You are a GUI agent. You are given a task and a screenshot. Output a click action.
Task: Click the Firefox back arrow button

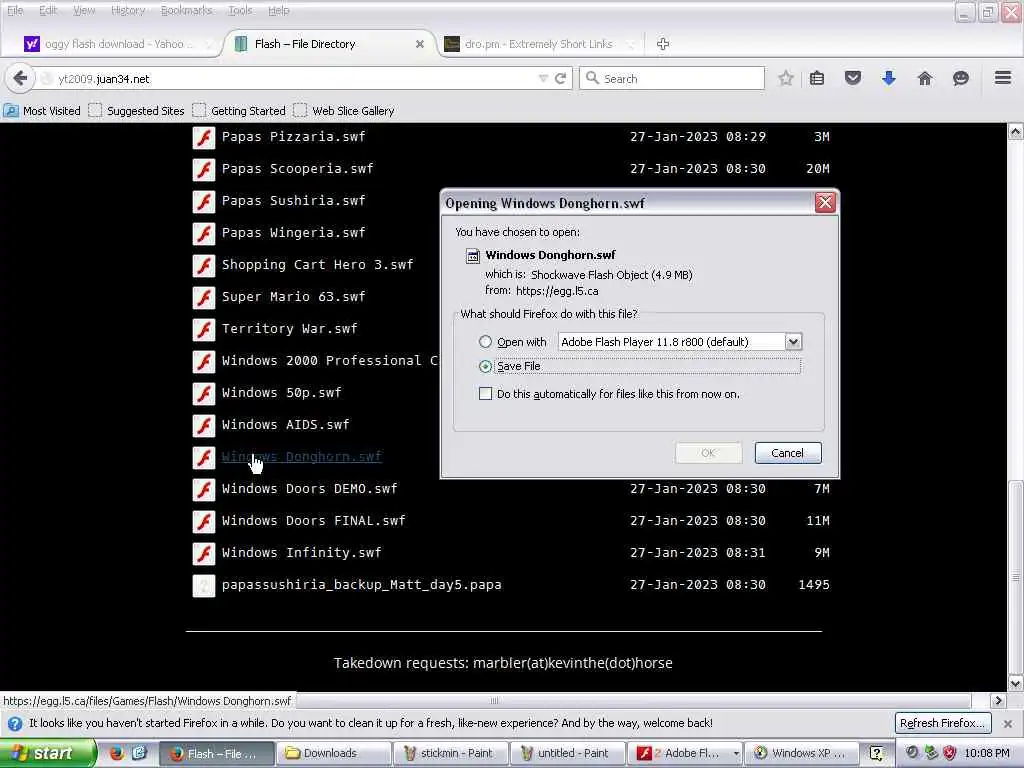tap(20, 78)
